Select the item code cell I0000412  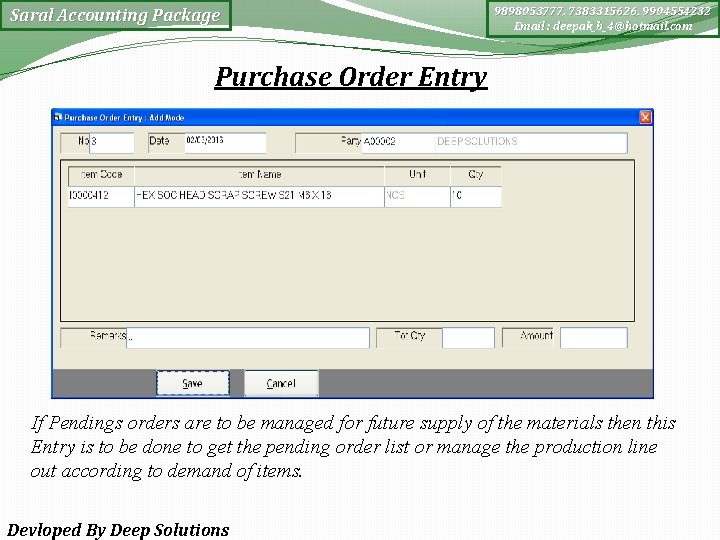tap(101, 197)
